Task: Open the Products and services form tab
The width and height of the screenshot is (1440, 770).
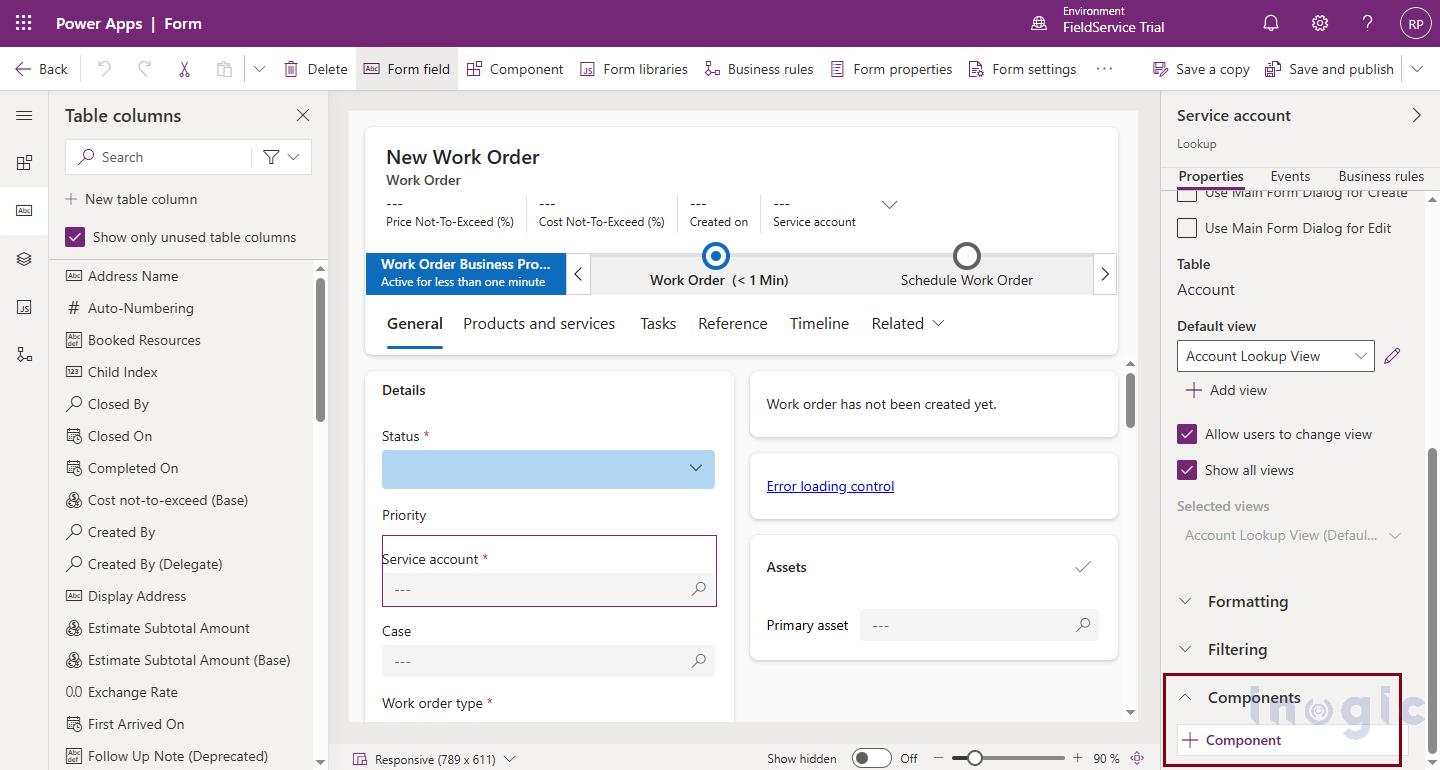Action: point(539,323)
